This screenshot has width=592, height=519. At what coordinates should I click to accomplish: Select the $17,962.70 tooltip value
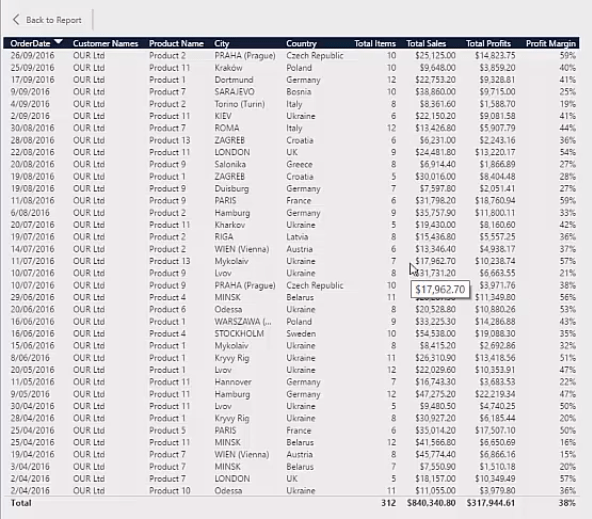point(440,290)
